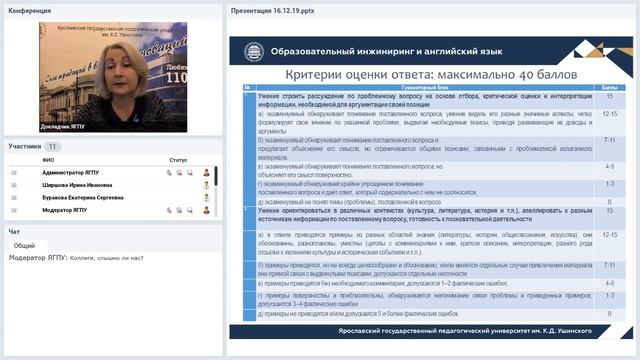Screen dimensions: 640x360
Task: Click camera status icon for Администратор ЯГПУ
Action: 179,173
